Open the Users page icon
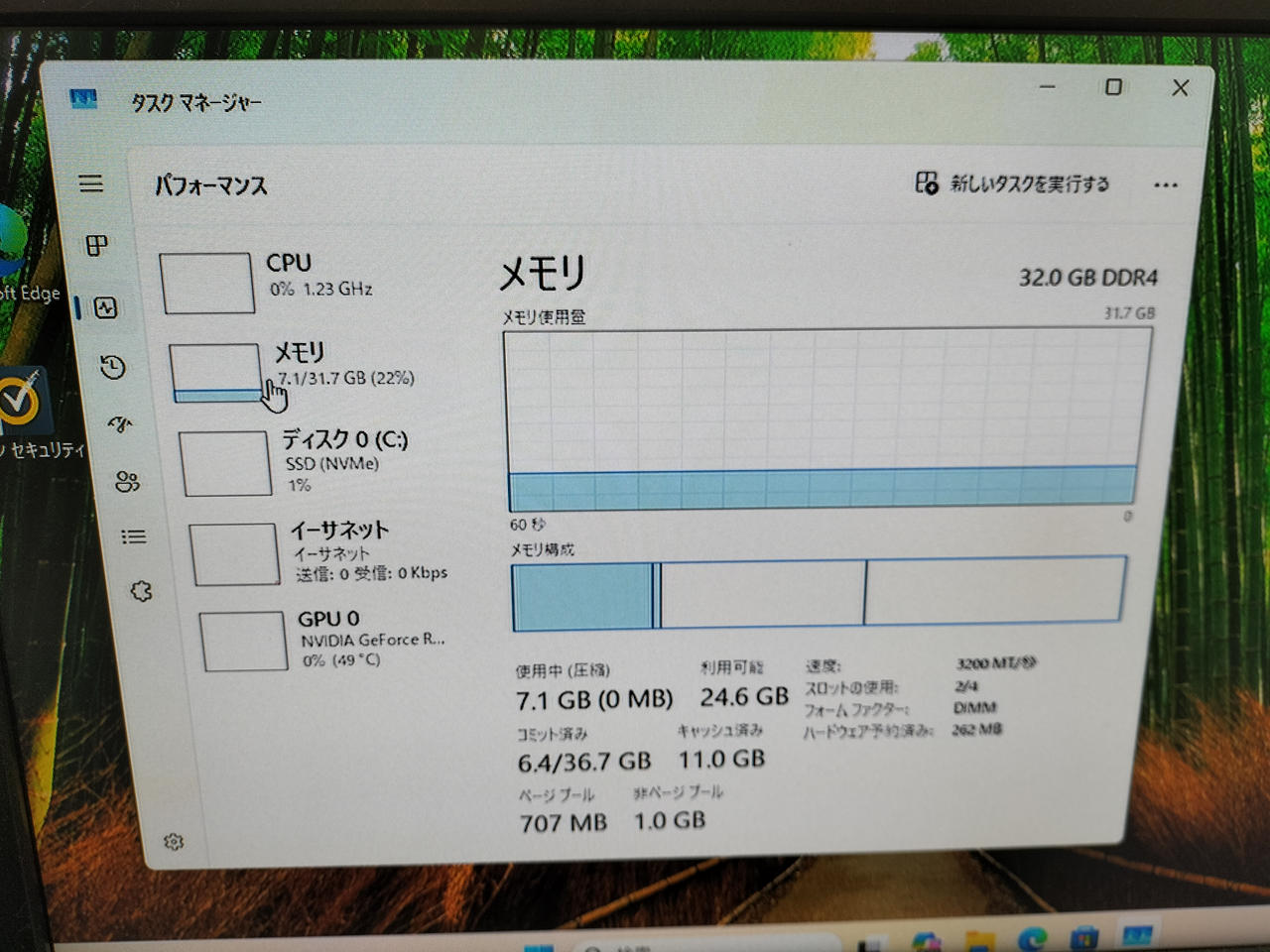Image resolution: width=1270 pixels, height=952 pixels. 127,482
